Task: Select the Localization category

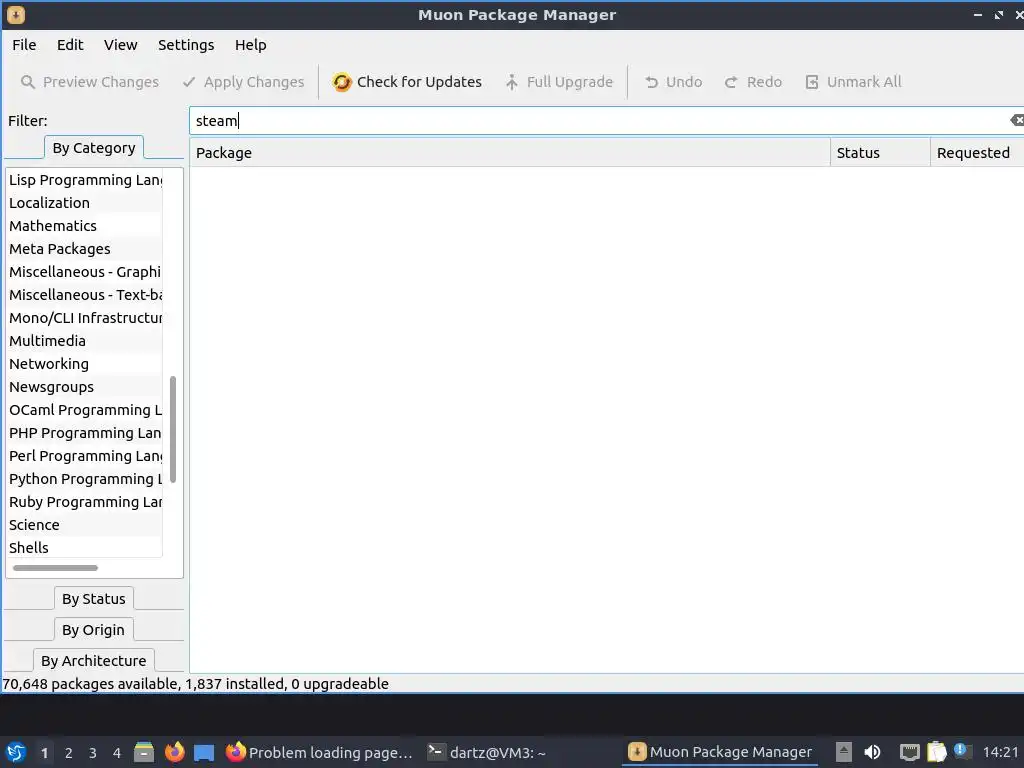Action: [85, 203]
